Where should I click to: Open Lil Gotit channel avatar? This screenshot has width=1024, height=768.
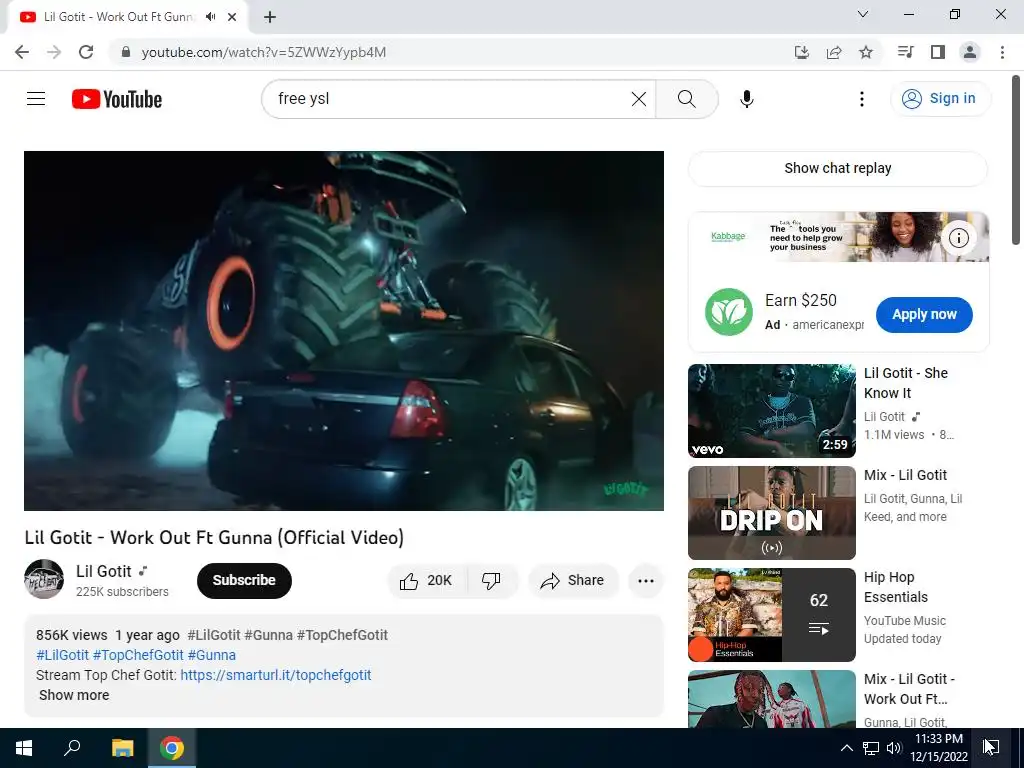coord(44,579)
